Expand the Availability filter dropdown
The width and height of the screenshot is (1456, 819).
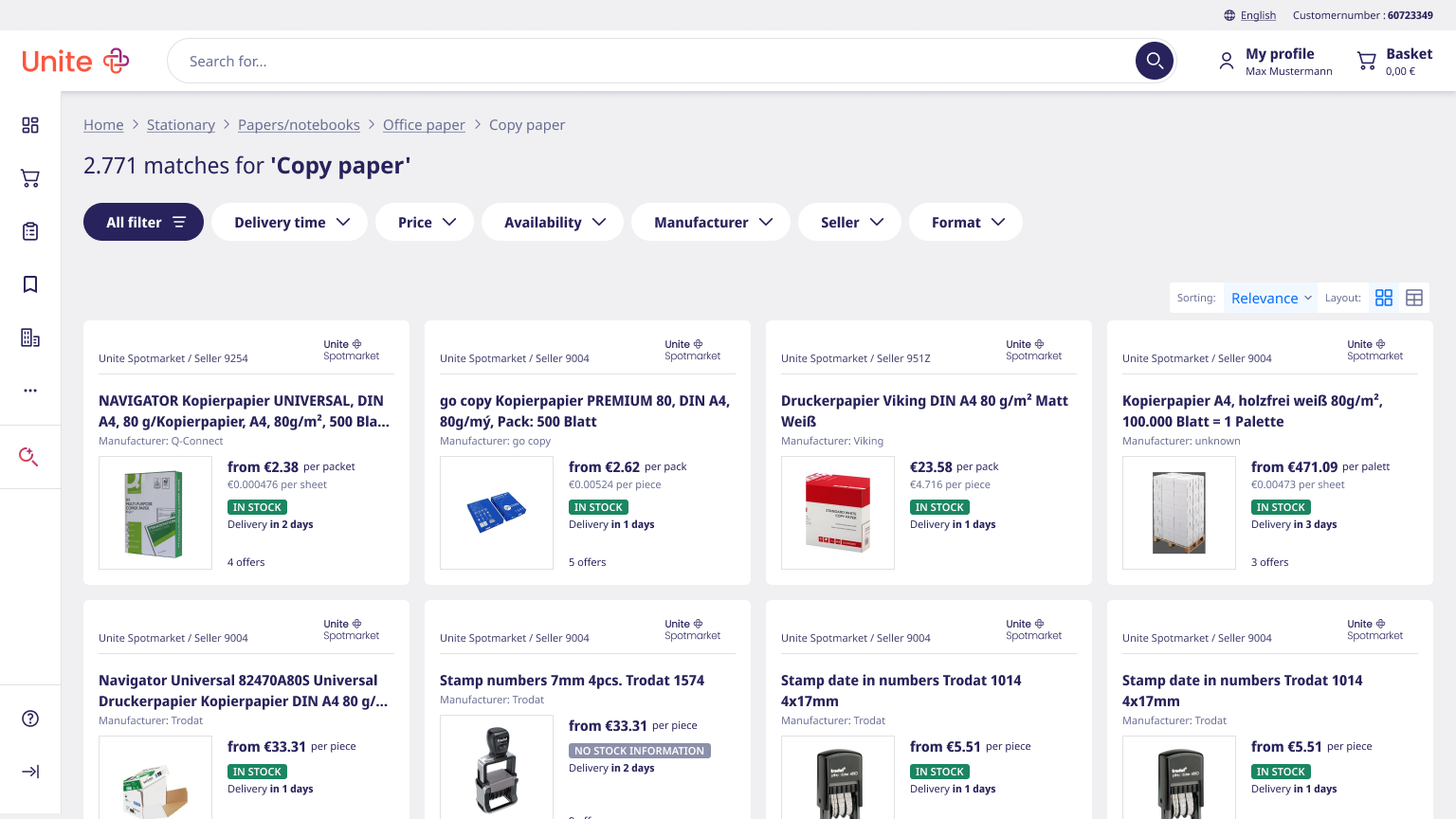click(553, 222)
